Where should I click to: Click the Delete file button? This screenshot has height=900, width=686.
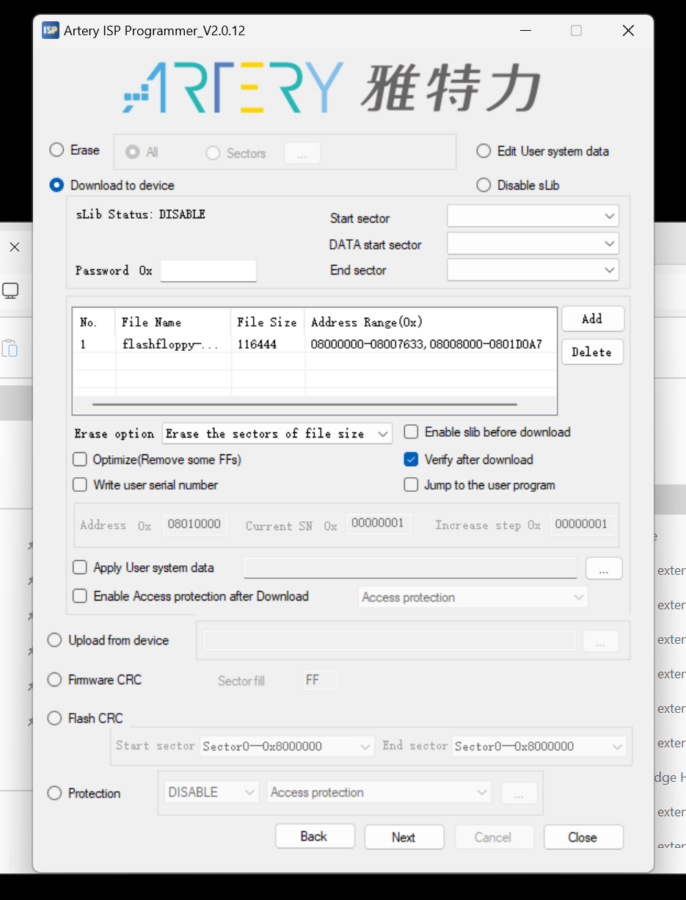click(x=592, y=352)
